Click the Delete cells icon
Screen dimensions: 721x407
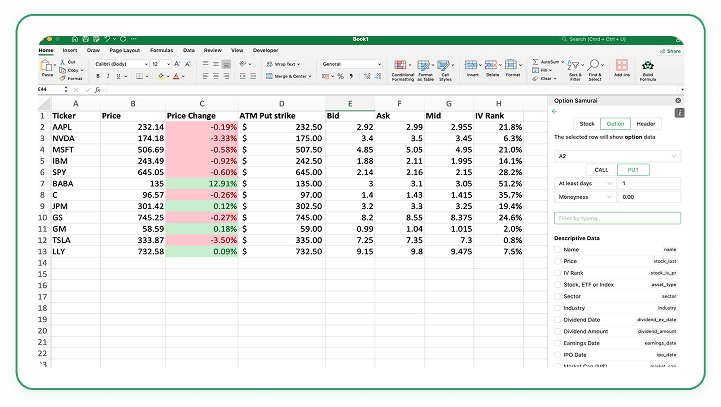click(491, 65)
